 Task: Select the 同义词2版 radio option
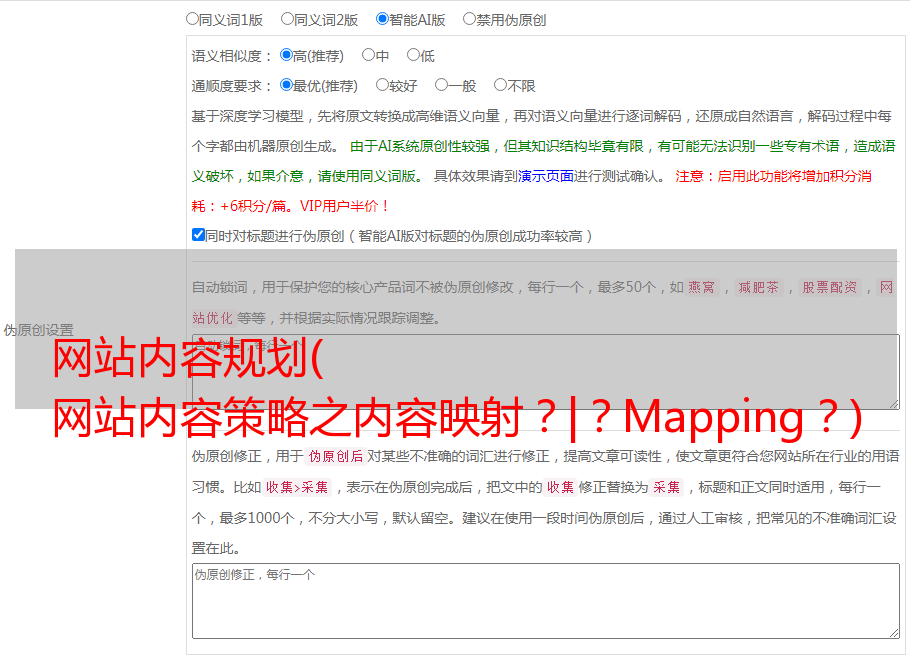pos(287,19)
